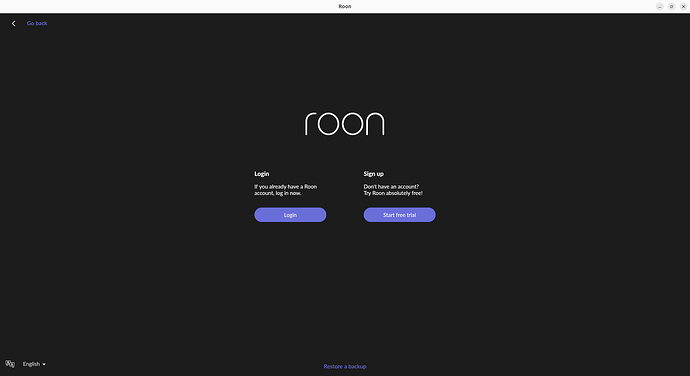Viewport: 690px width, 376px height.
Task: Click the purple Login button
Action: (290, 215)
